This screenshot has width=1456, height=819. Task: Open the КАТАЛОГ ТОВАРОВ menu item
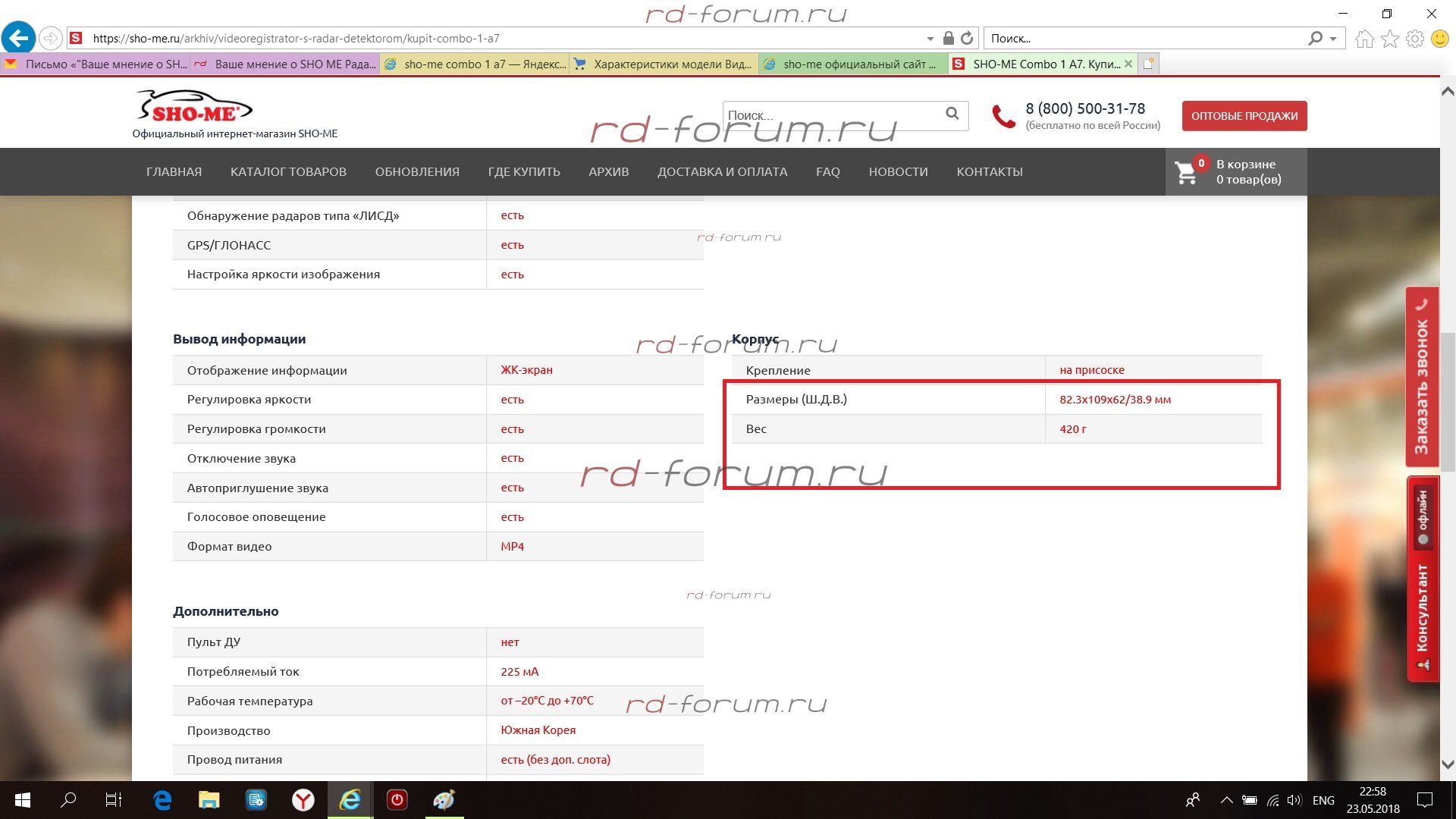pos(288,172)
